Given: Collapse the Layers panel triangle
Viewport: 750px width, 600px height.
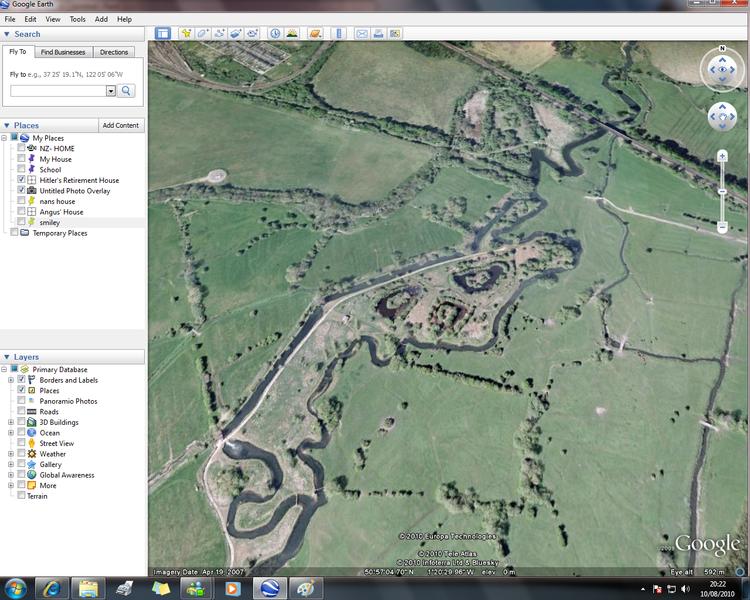Looking at the screenshot, I should (x=7, y=357).
